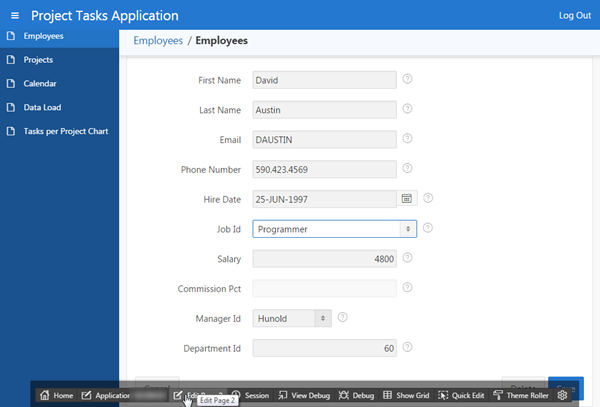Viewport: 600px width, 407px height.
Task: Open Projects in the sidebar
Action: (59, 60)
